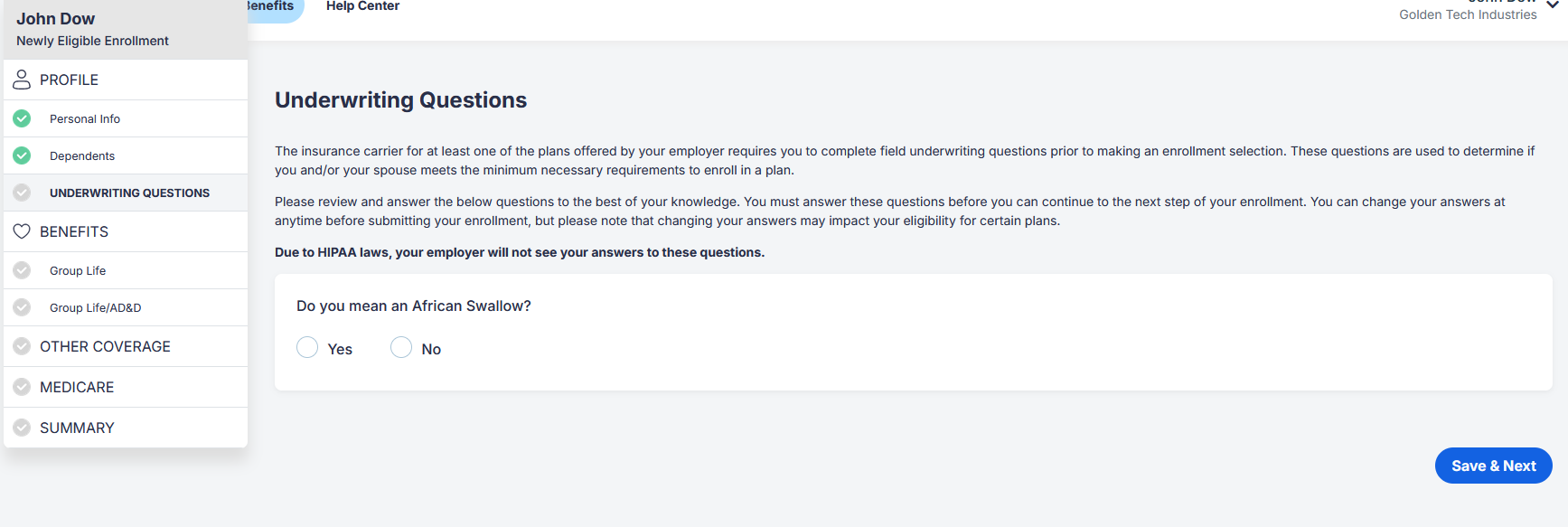Select Underwriting Questions in sidebar
Screen dimensions: 1568x527
tap(129, 193)
